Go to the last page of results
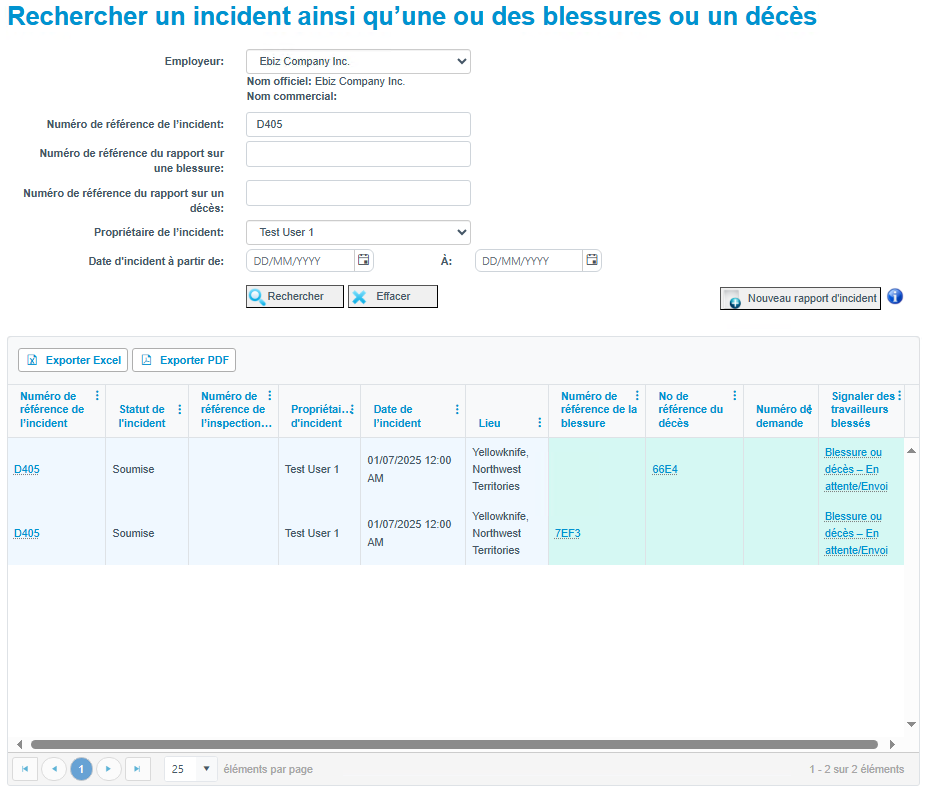This screenshot has width=928, height=792. 137,769
